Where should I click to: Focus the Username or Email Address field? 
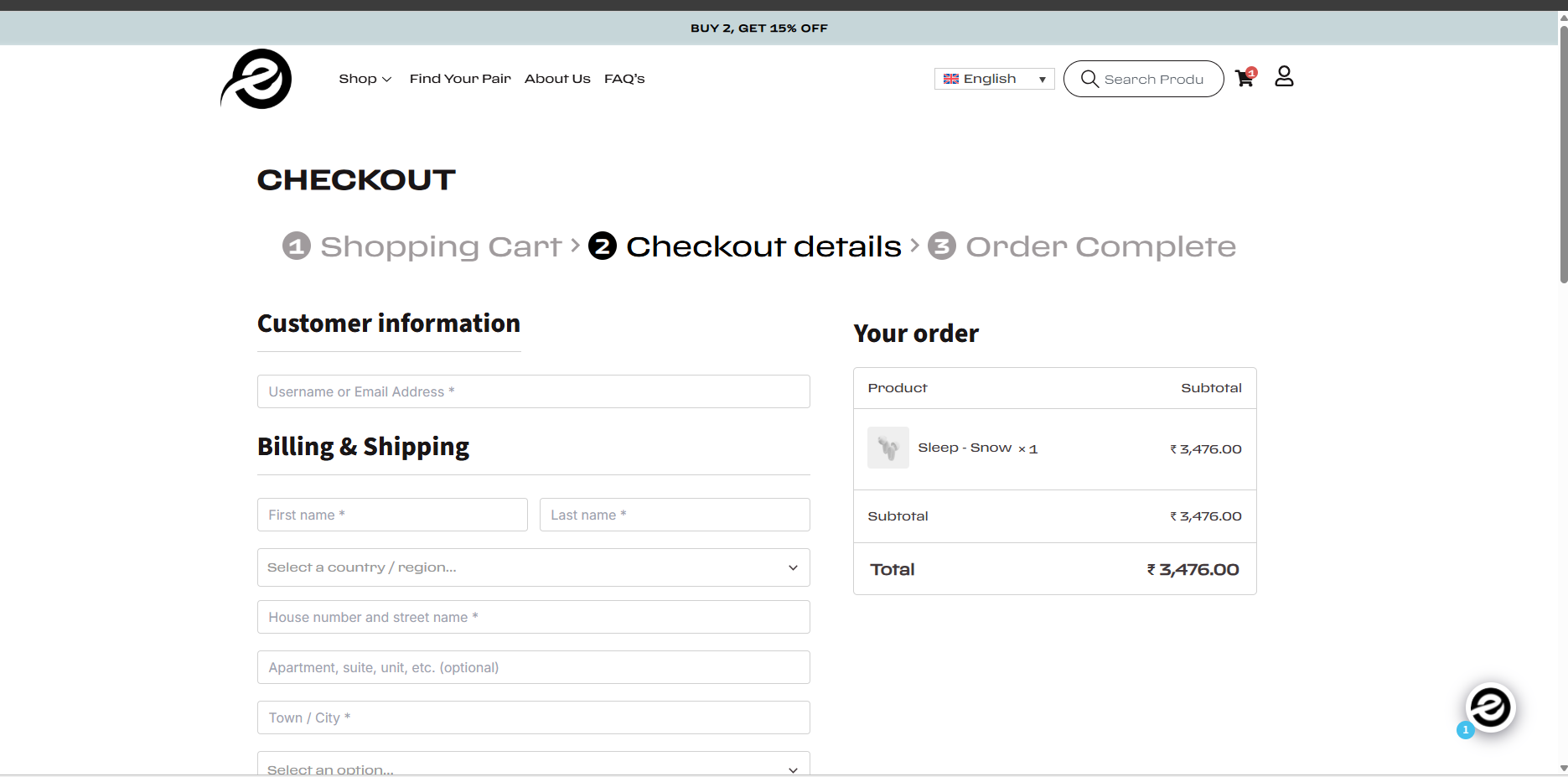[533, 391]
